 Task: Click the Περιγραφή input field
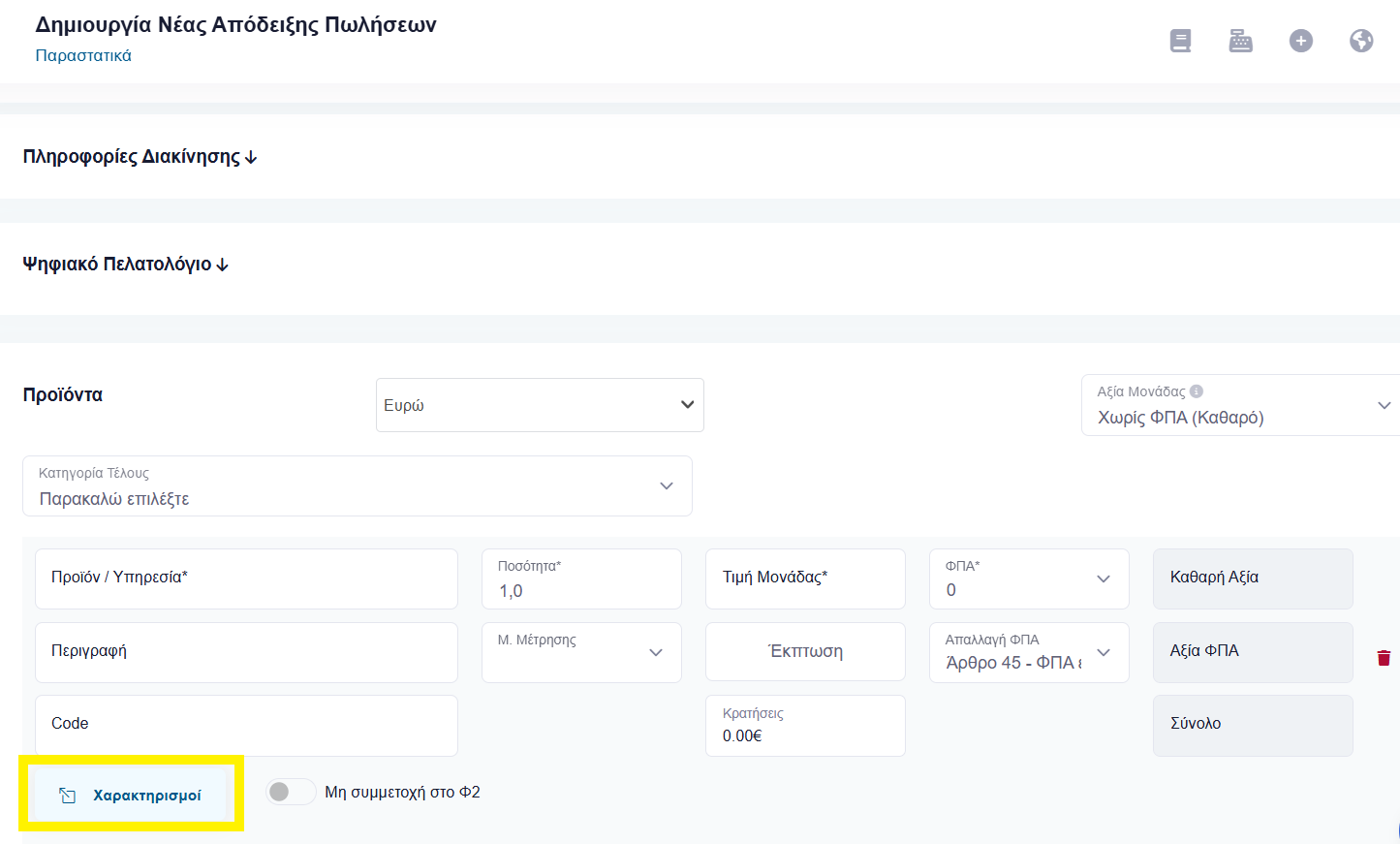click(246, 652)
